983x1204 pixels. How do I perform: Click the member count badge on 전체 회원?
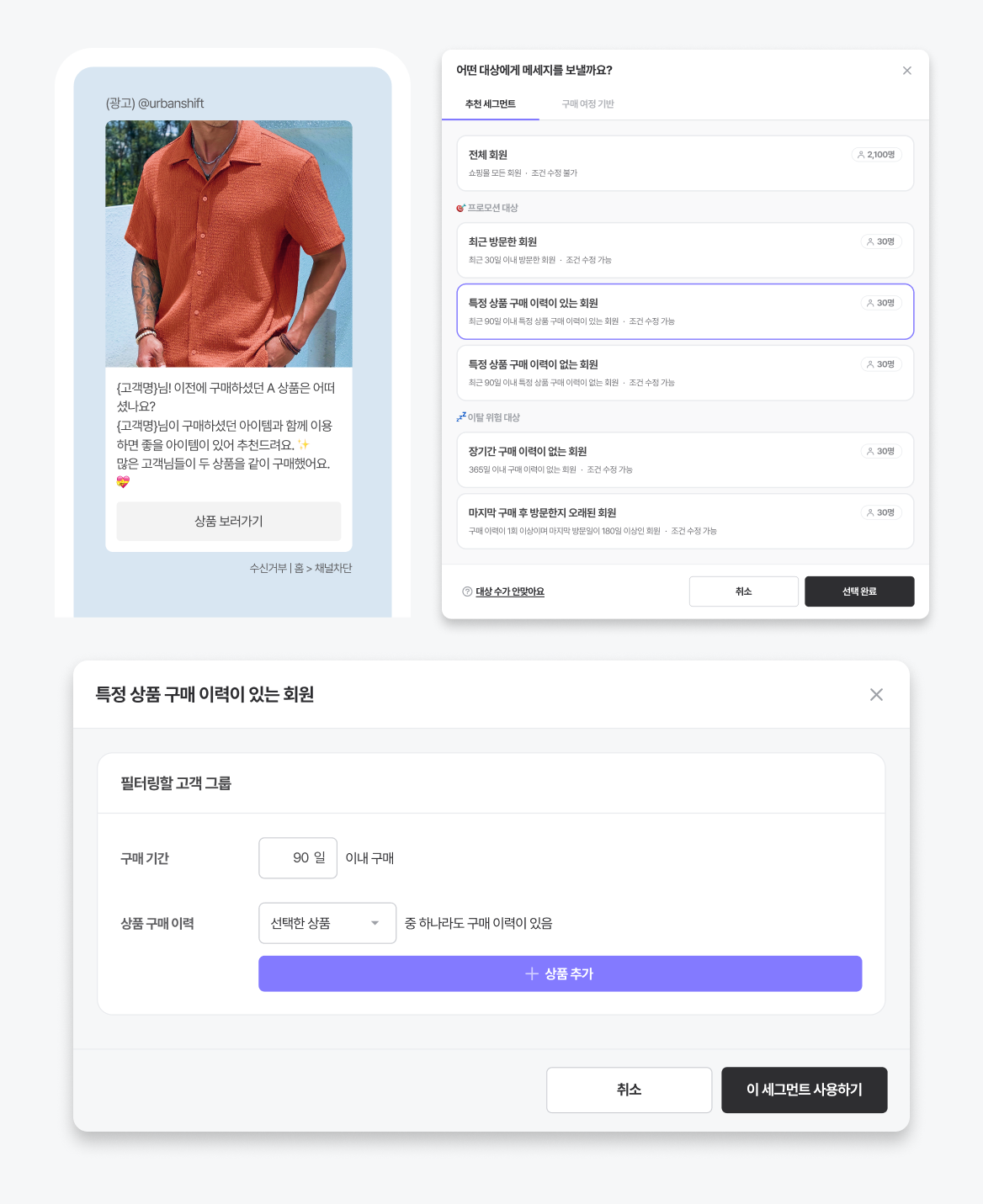(x=876, y=155)
